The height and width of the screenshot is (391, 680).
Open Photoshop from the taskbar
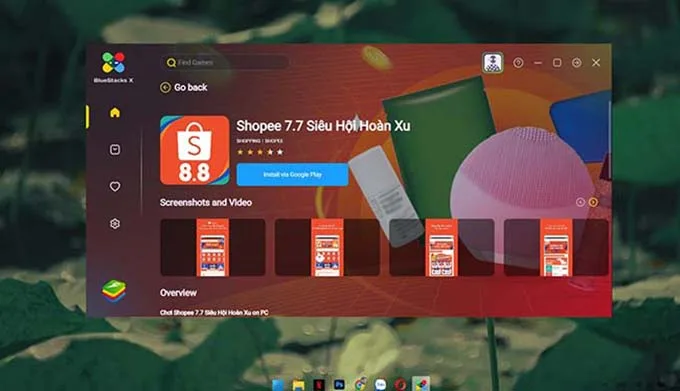(x=339, y=384)
